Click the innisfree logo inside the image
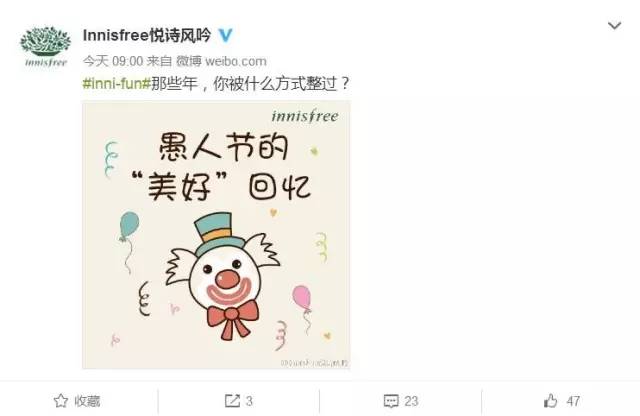This screenshot has width=640, height=416. [x=305, y=116]
